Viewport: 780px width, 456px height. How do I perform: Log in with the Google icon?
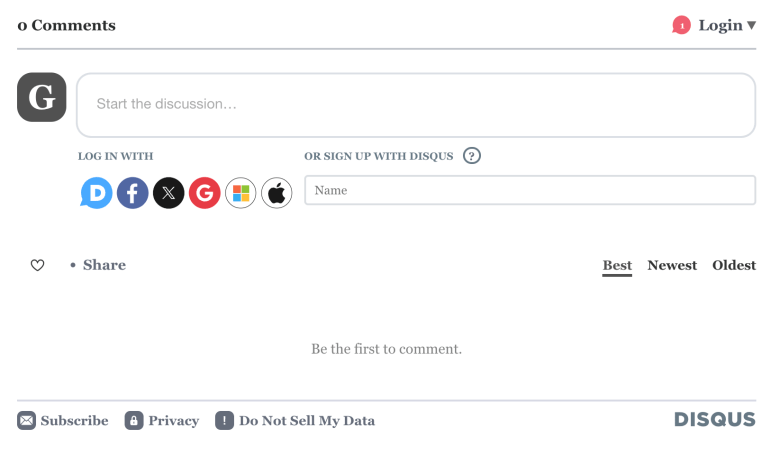(204, 193)
